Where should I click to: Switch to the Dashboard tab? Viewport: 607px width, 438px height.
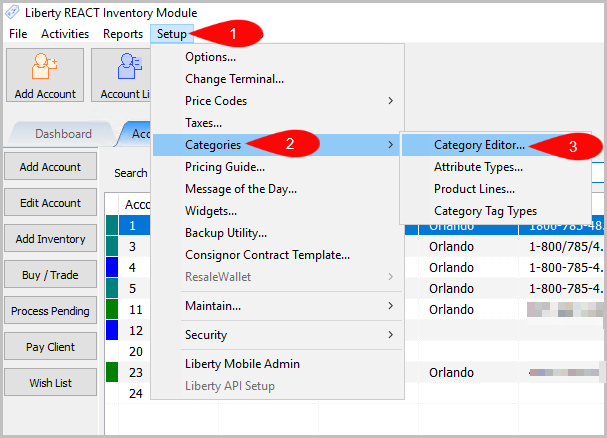[x=63, y=134]
